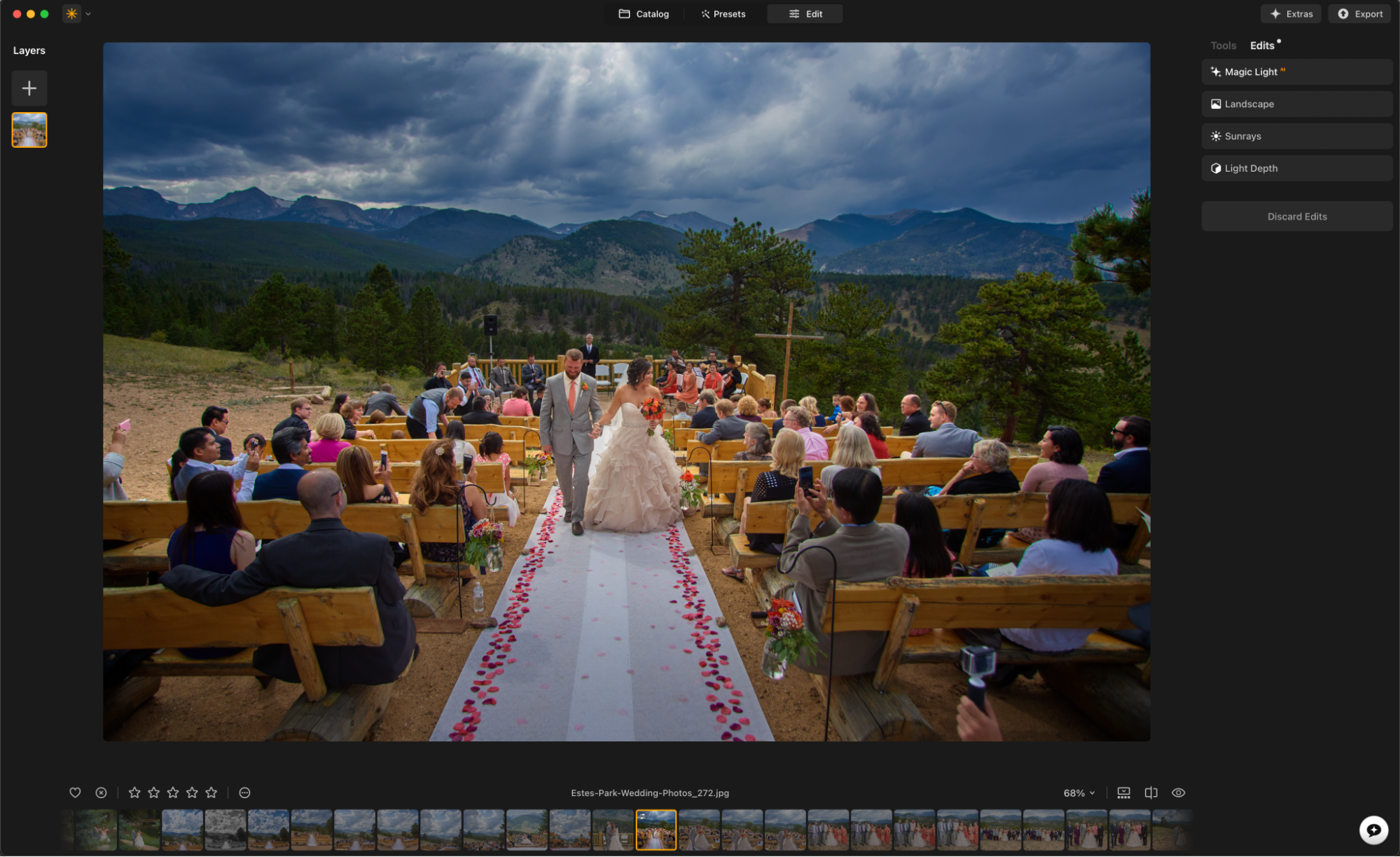The height and width of the screenshot is (857, 1400).
Task: Click the Luminar sun logo icon
Action: click(71, 14)
